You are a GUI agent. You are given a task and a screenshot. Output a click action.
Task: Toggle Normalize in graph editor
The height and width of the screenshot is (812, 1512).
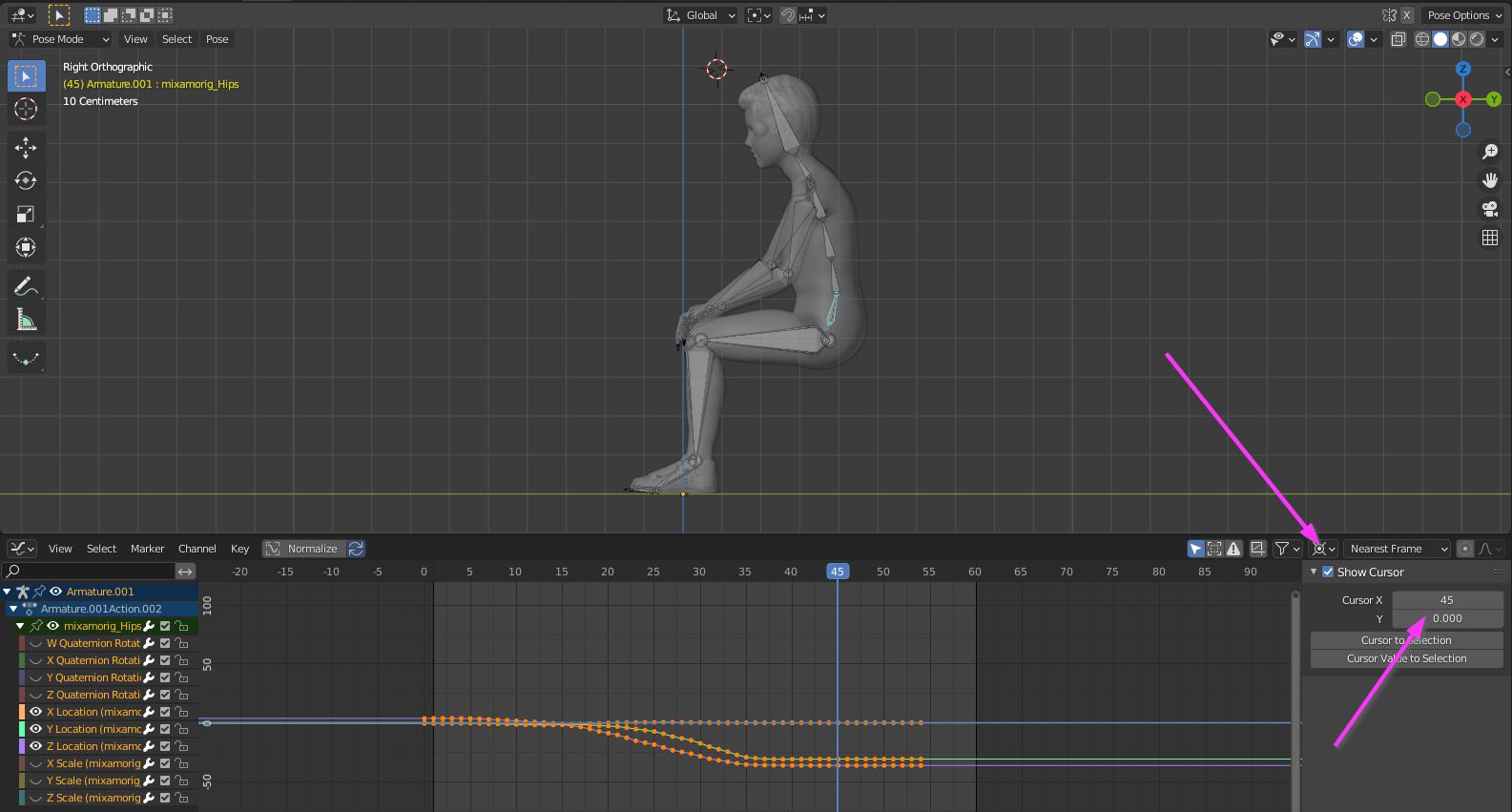tap(303, 549)
